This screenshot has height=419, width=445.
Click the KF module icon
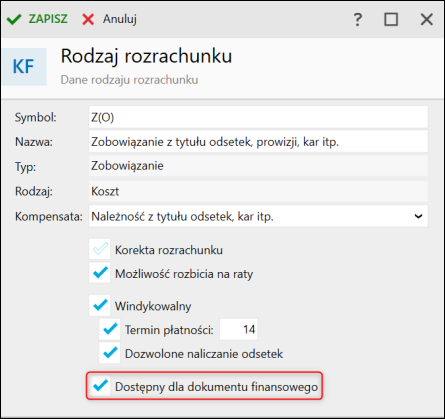pos(24,67)
